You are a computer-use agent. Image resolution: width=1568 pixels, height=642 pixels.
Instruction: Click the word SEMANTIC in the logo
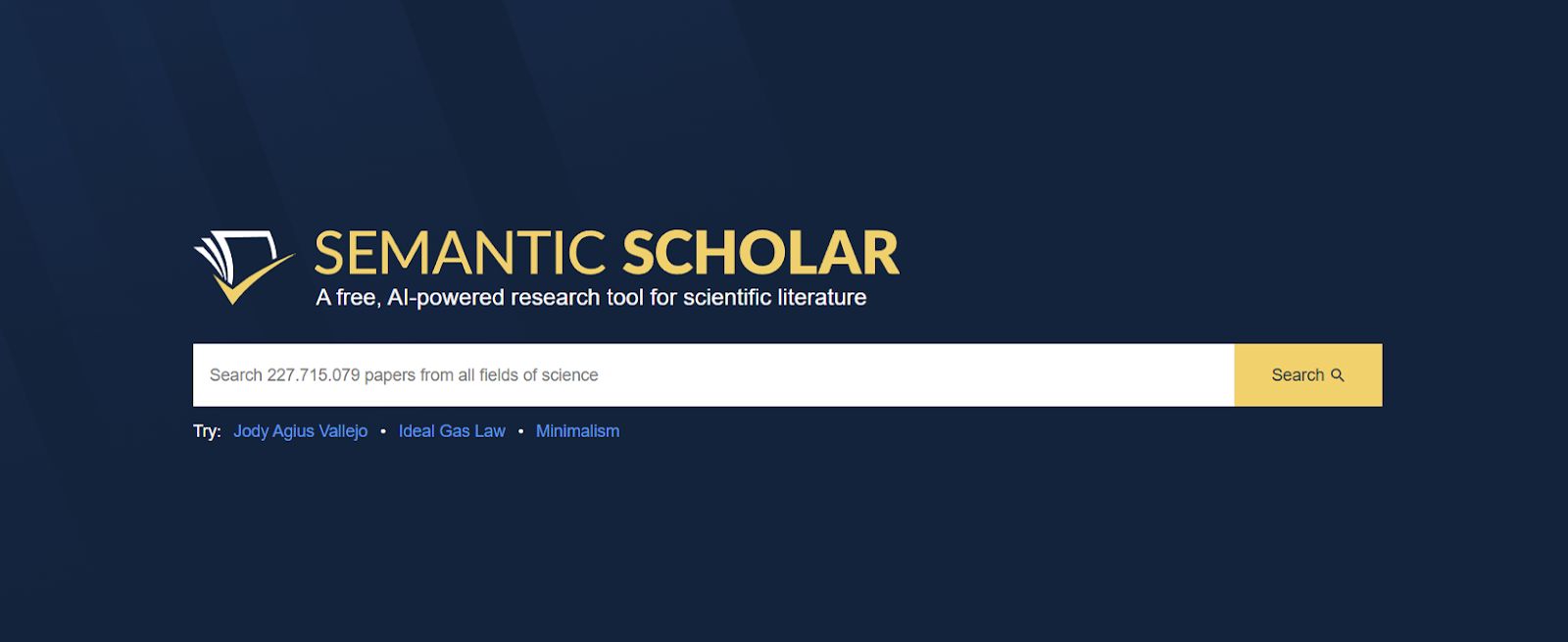point(460,253)
